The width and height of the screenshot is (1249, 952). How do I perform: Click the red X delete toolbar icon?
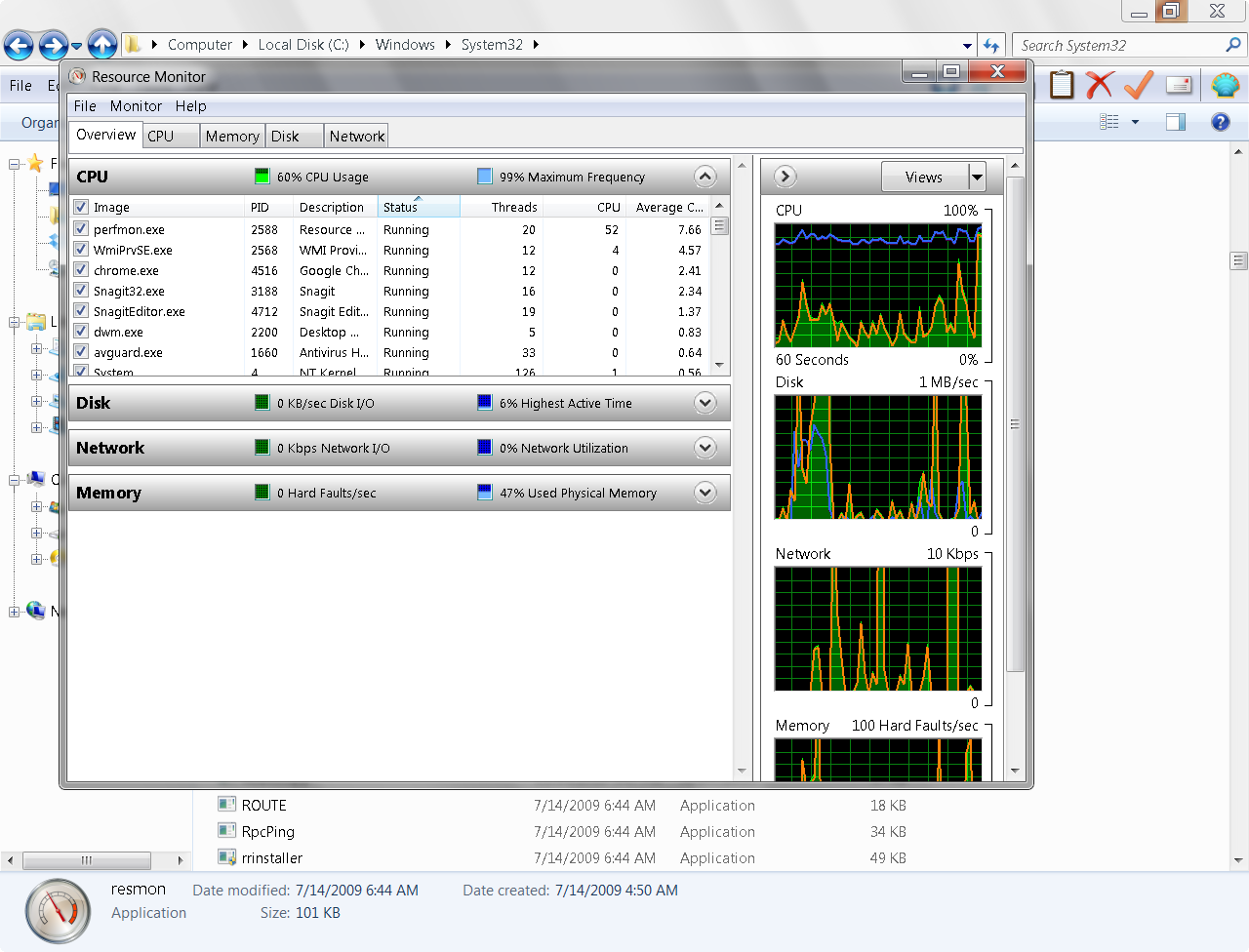(1100, 85)
